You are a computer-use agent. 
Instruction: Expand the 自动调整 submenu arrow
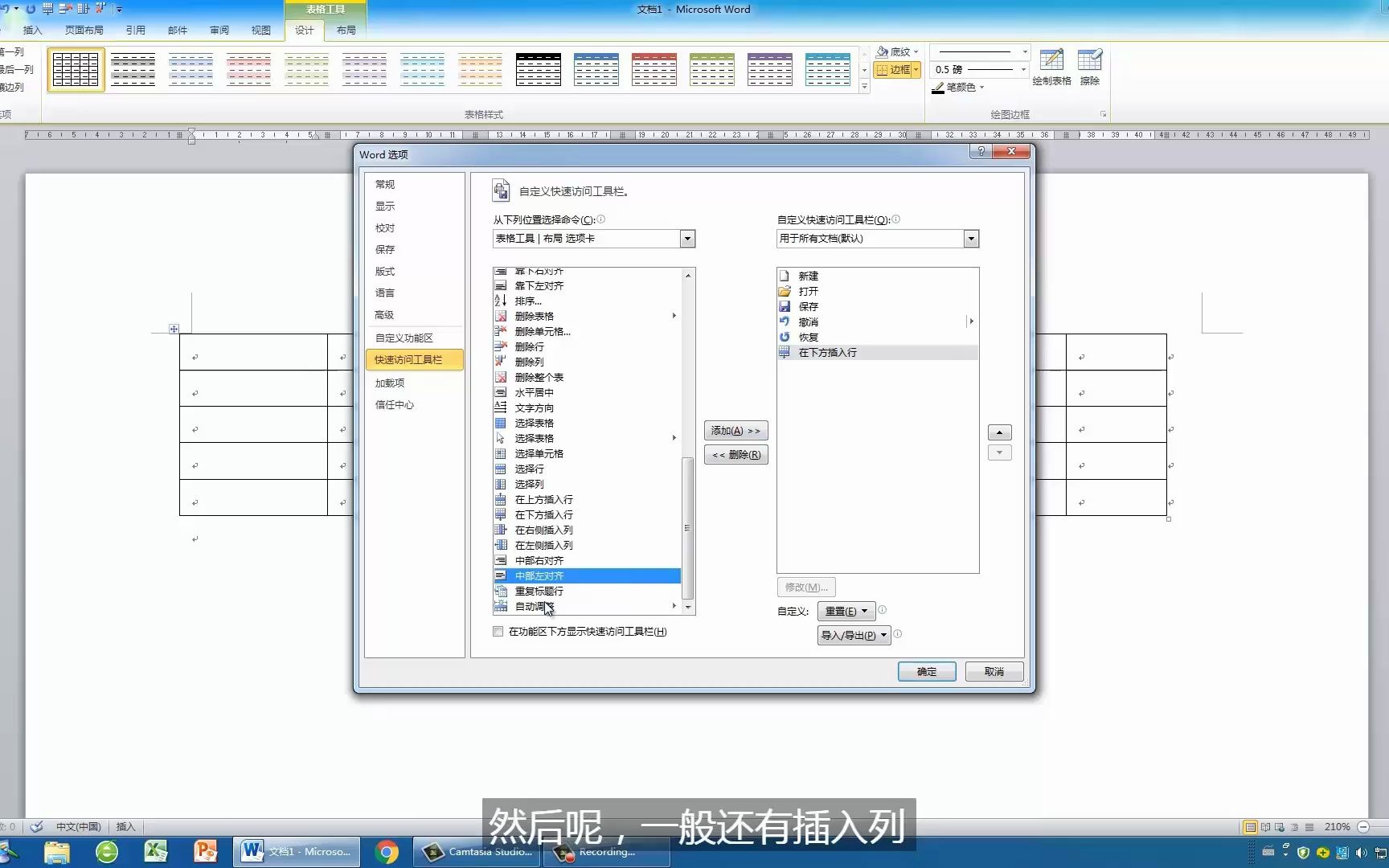(x=674, y=606)
